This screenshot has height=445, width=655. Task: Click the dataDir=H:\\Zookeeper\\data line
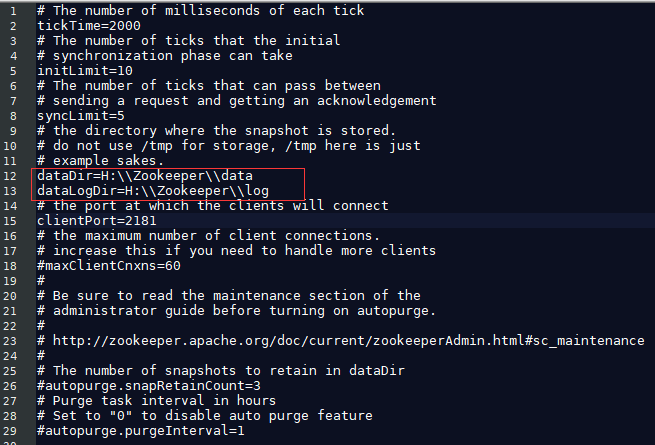(x=145, y=176)
